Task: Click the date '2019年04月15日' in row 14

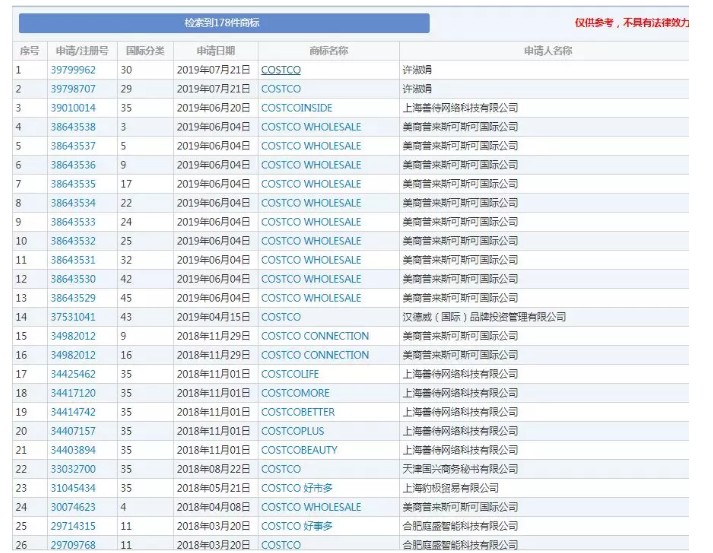Action: click(x=213, y=317)
